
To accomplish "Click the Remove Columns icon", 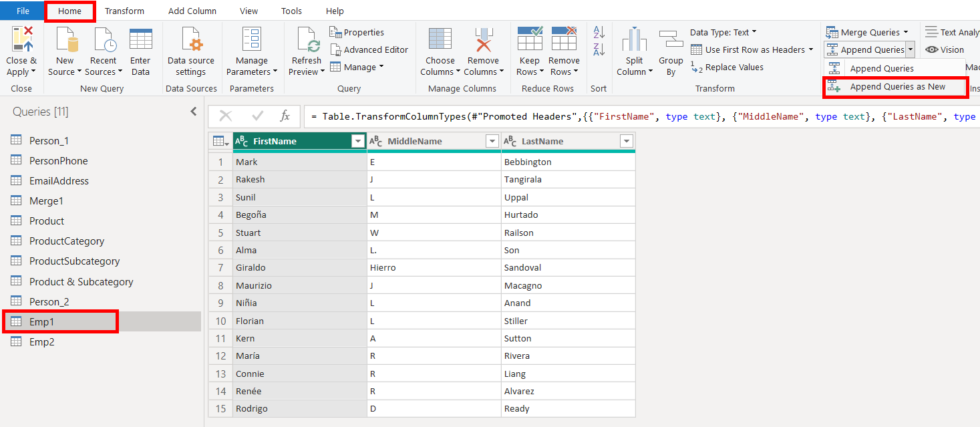I will click(484, 39).
